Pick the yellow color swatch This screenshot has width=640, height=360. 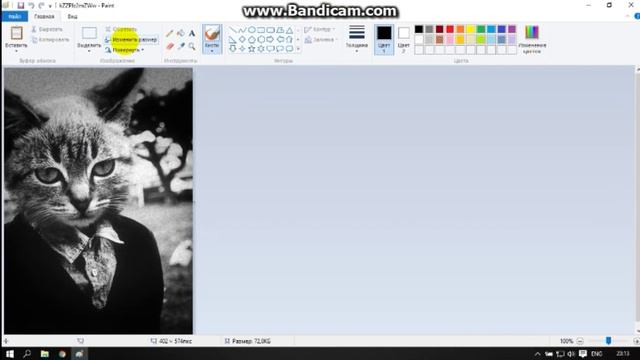(471, 29)
